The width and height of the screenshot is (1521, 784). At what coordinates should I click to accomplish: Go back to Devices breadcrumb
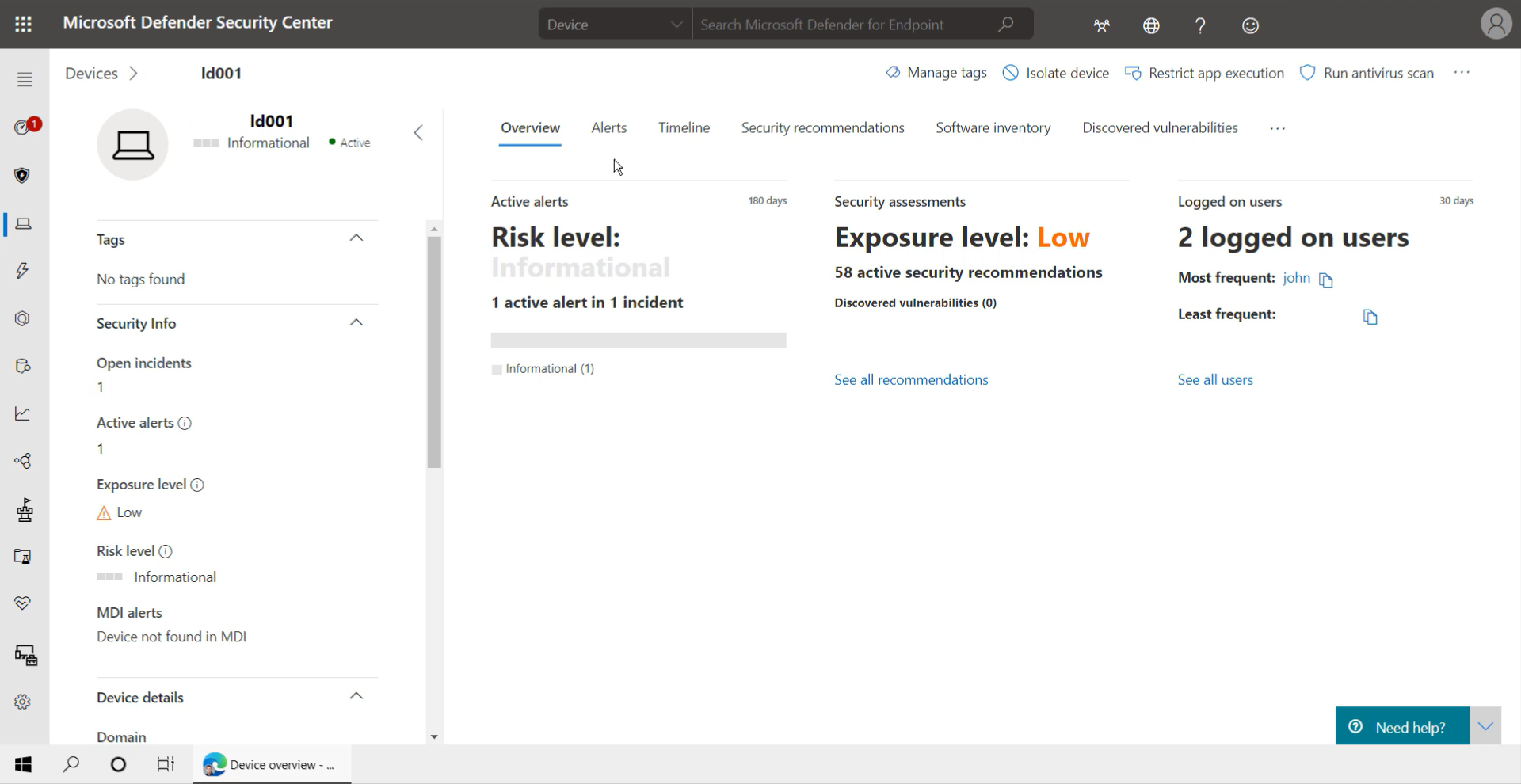[x=91, y=73]
